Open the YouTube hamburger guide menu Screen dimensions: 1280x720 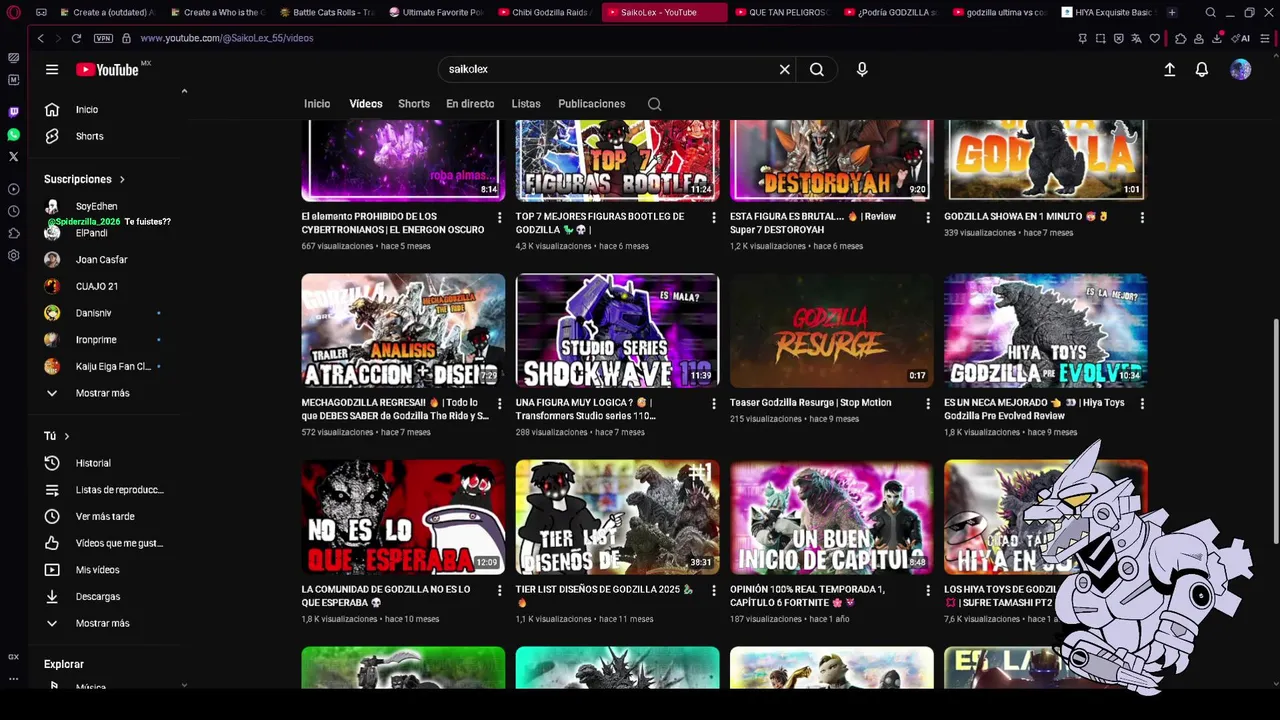pos(52,69)
